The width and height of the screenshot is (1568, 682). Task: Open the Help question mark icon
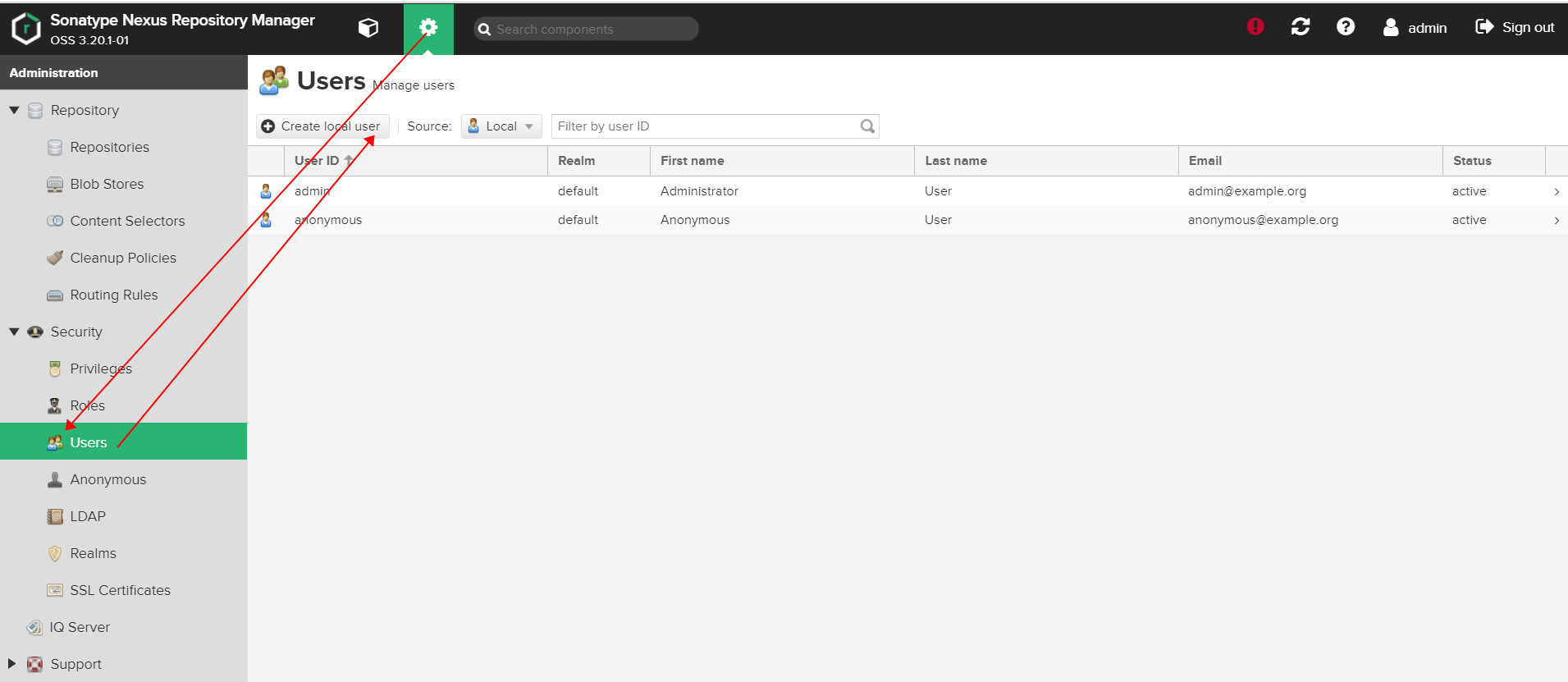[x=1345, y=27]
